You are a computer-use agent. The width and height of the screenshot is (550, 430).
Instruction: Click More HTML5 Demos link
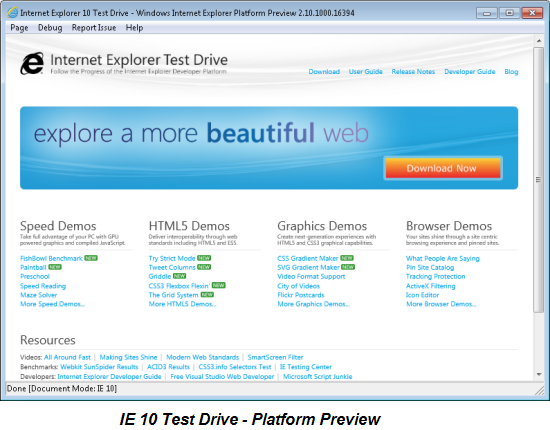(182, 304)
